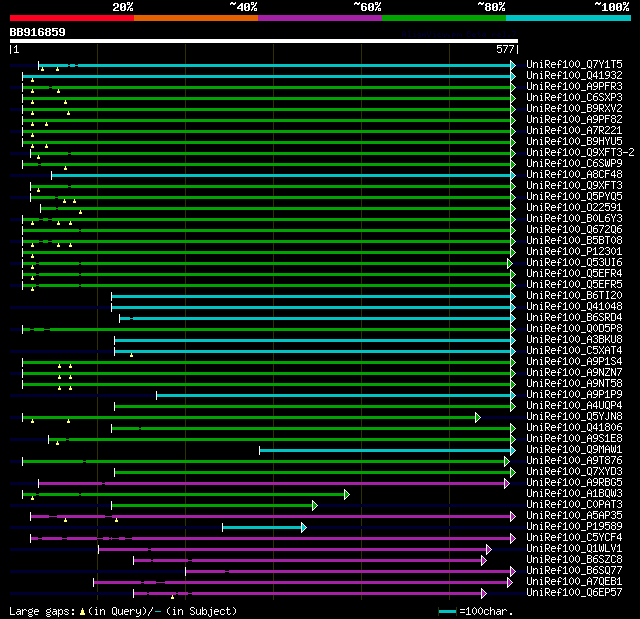Screen dimensions: 640x619
Task: Open hit UniRef100_A8CF48
Action: (574, 175)
